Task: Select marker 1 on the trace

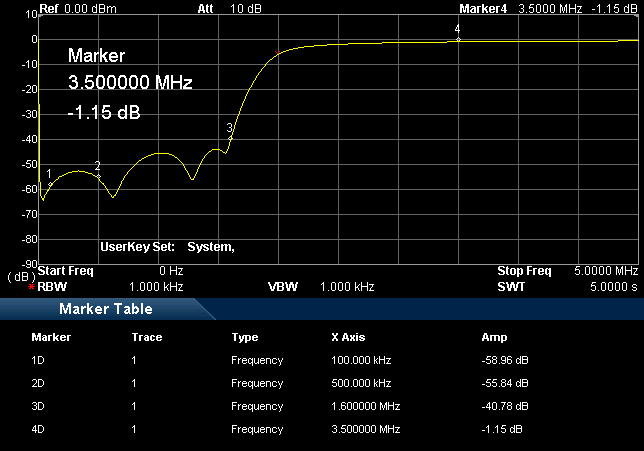Action: [49, 183]
